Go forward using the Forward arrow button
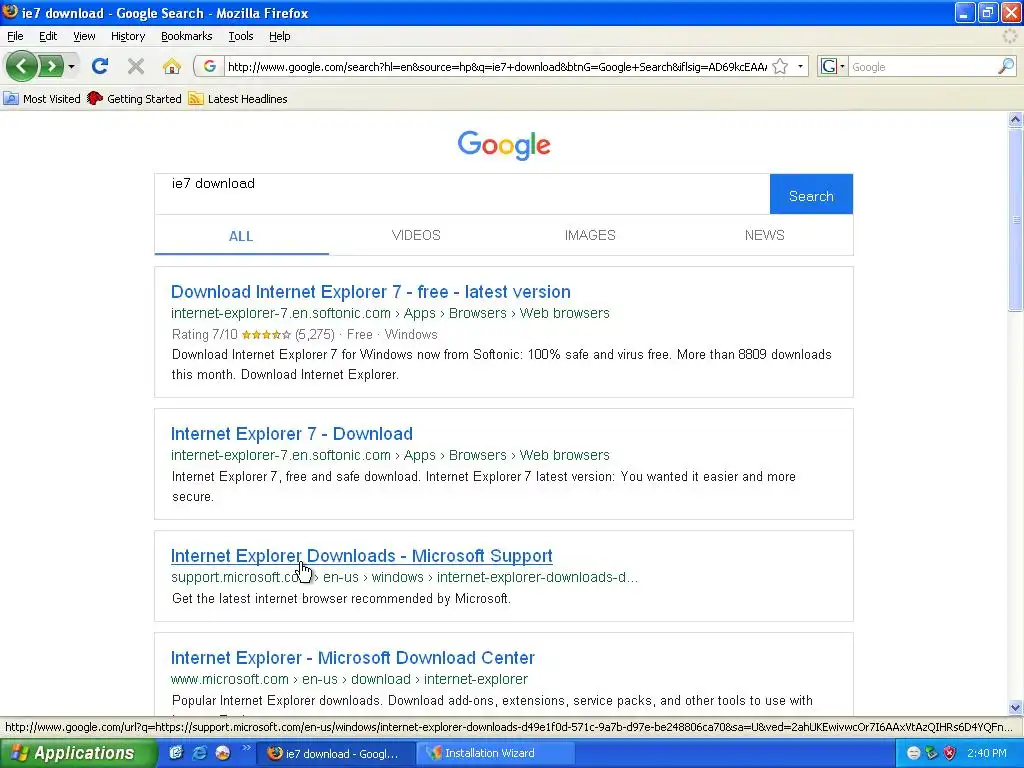Viewport: 1024px width, 768px height. pos(51,66)
